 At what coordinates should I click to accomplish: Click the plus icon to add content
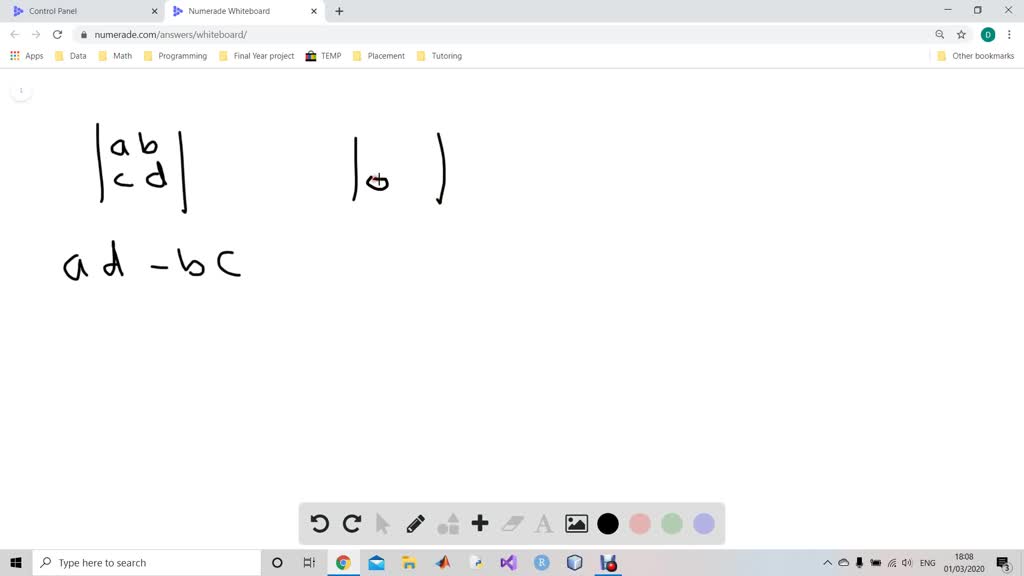479,523
